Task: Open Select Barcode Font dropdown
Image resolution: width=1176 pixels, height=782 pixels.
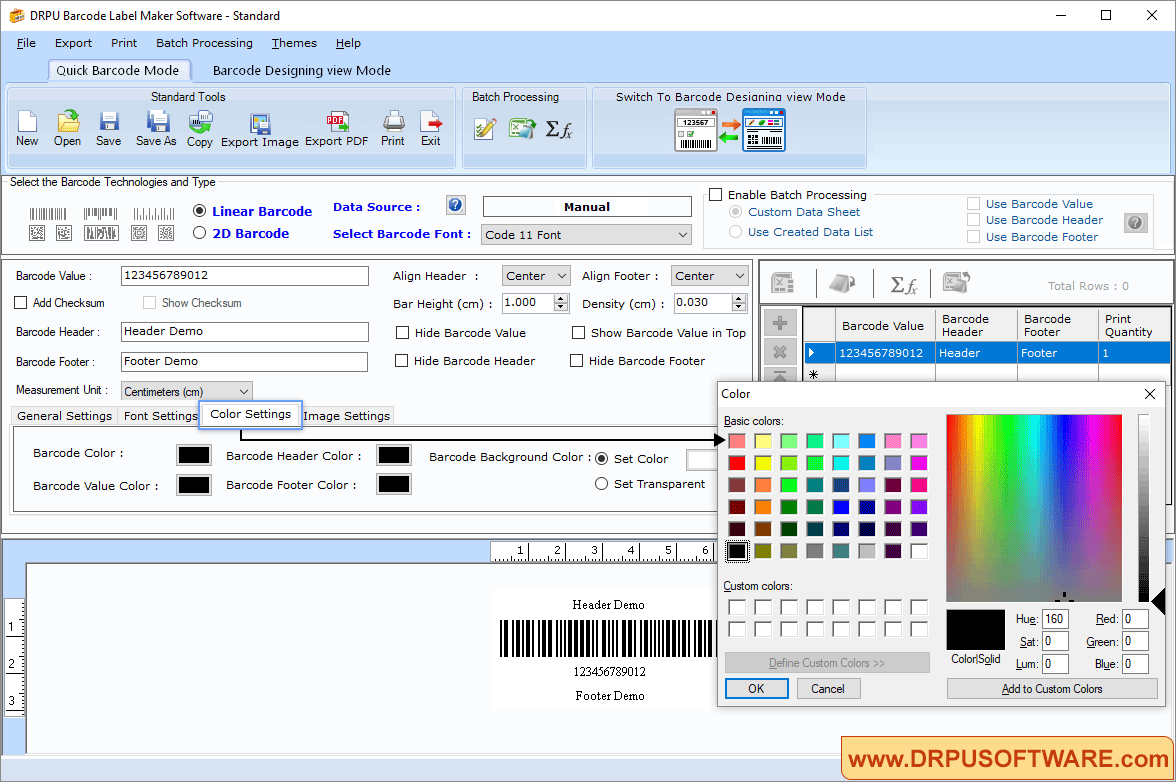Action: (x=586, y=235)
